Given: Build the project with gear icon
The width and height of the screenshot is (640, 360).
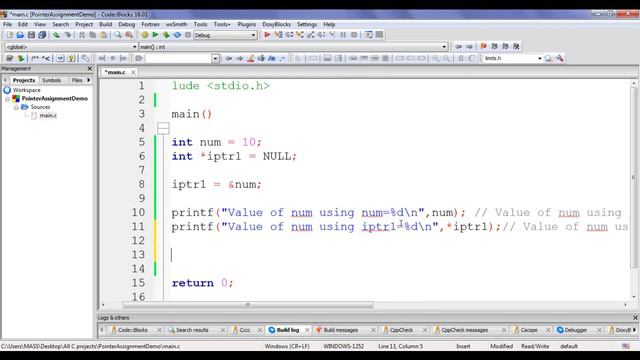Looking at the screenshot, I should pyautogui.click(x=144, y=35).
